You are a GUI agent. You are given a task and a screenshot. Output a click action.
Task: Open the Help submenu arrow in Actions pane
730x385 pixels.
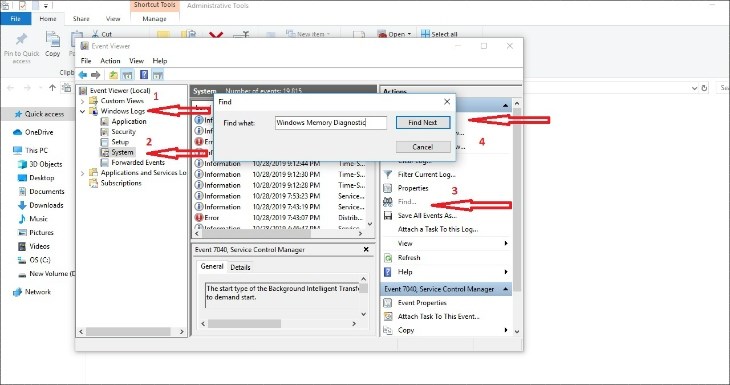[x=506, y=272]
